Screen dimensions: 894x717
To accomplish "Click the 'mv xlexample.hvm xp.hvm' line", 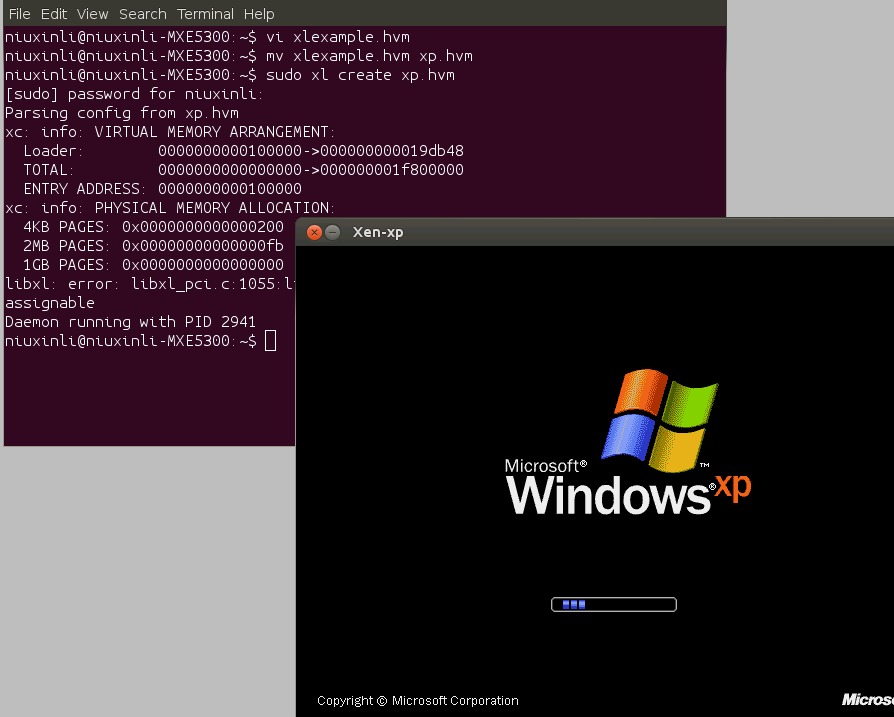I will [x=239, y=56].
